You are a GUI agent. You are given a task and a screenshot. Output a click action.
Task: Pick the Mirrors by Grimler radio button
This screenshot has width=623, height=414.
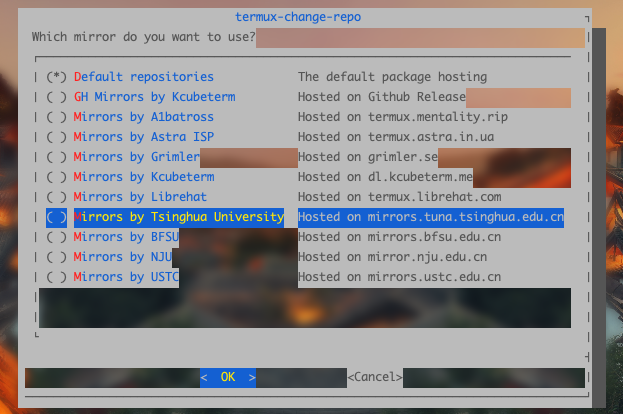[x=57, y=157]
